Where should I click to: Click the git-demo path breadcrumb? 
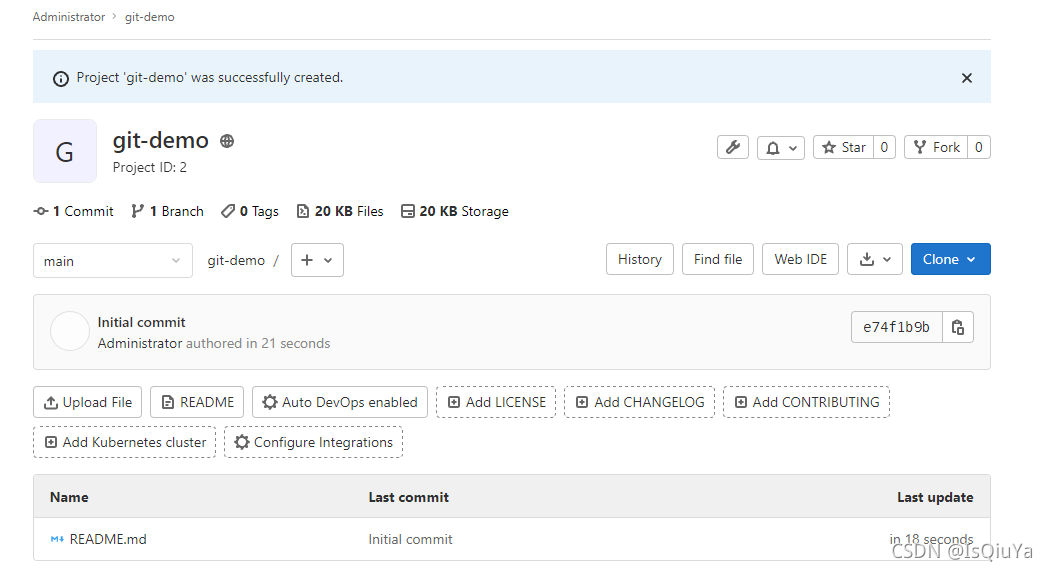236,261
